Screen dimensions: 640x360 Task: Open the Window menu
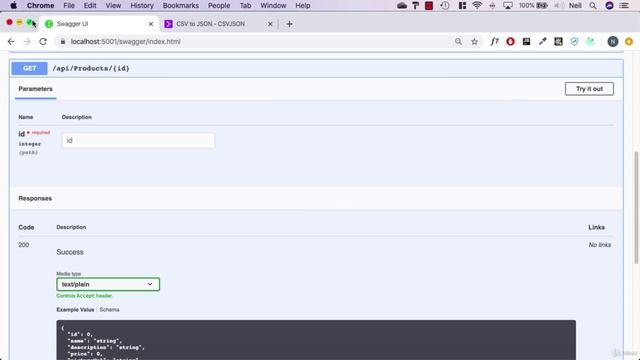tap(273, 6)
